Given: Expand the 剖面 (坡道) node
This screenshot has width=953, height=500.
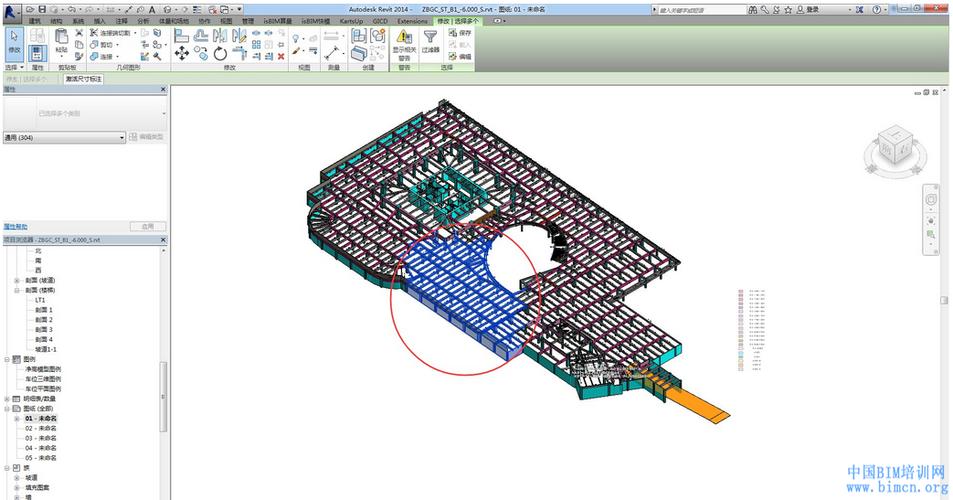Looking at the screenshot, I should point(17,281).
